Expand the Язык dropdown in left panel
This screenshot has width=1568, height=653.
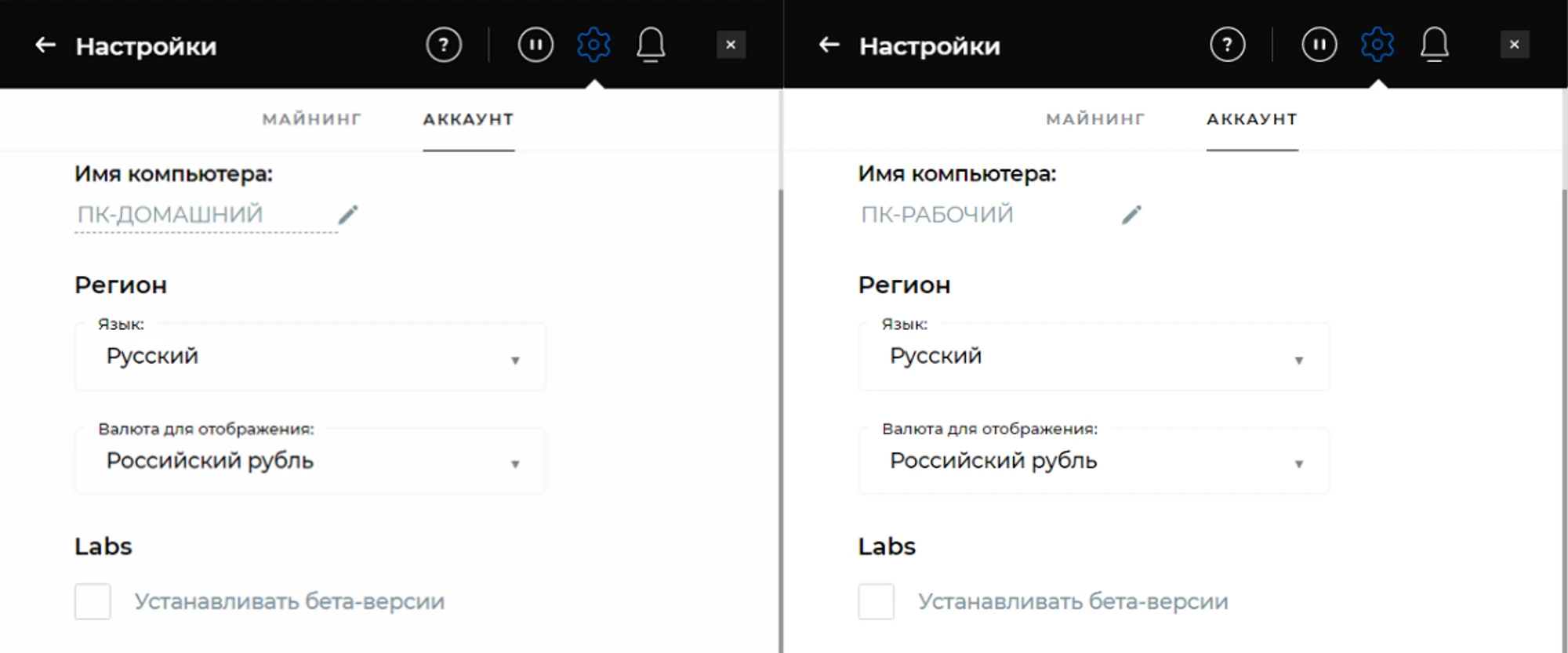[x=310, y=357]
